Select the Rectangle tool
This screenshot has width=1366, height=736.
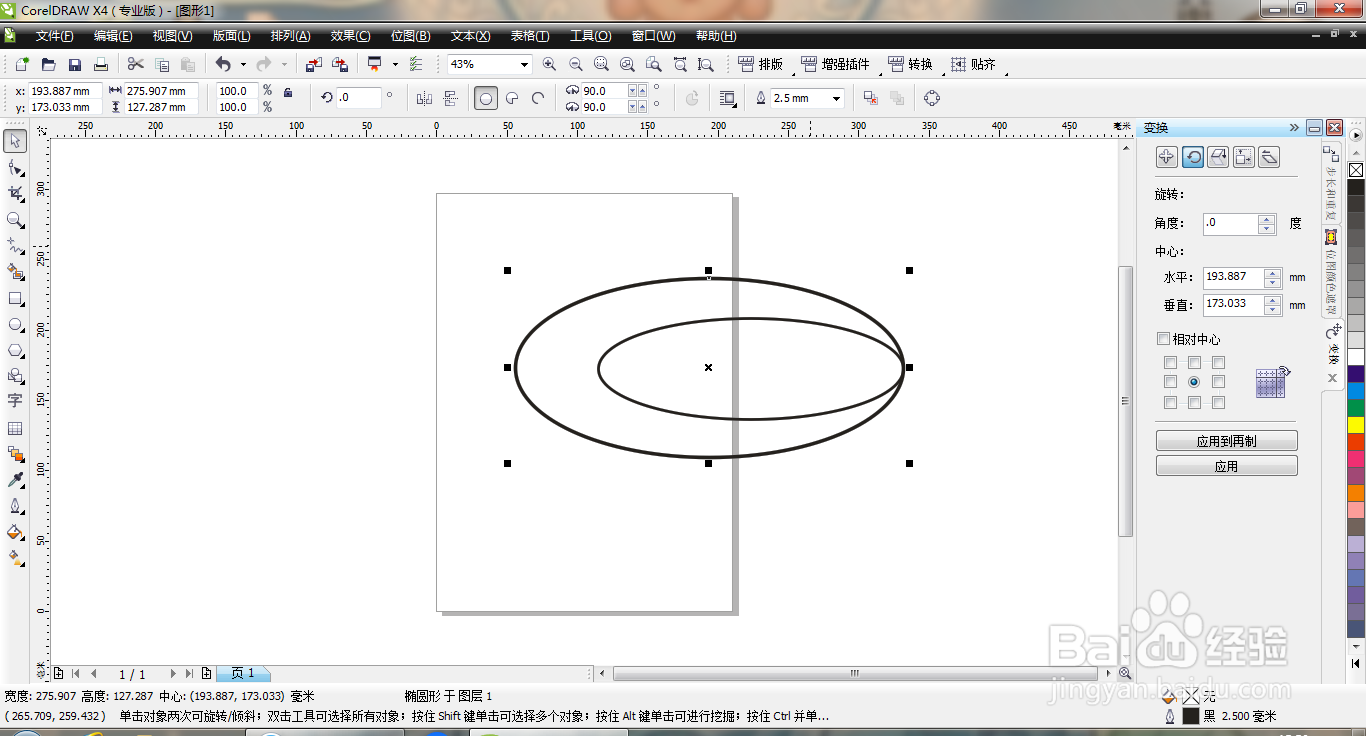tap(15, 298)
